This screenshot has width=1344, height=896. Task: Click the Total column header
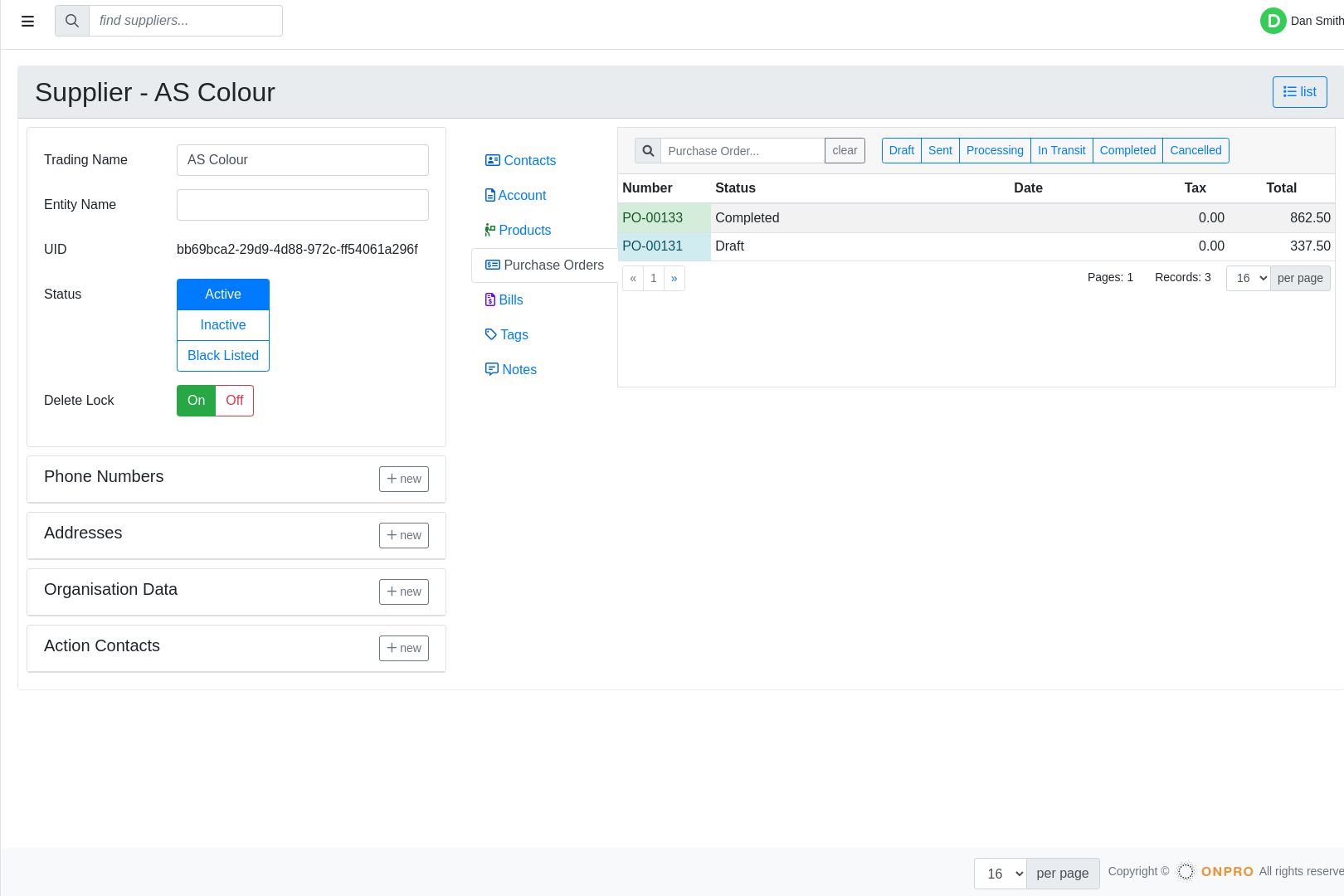coord(1281,188)
